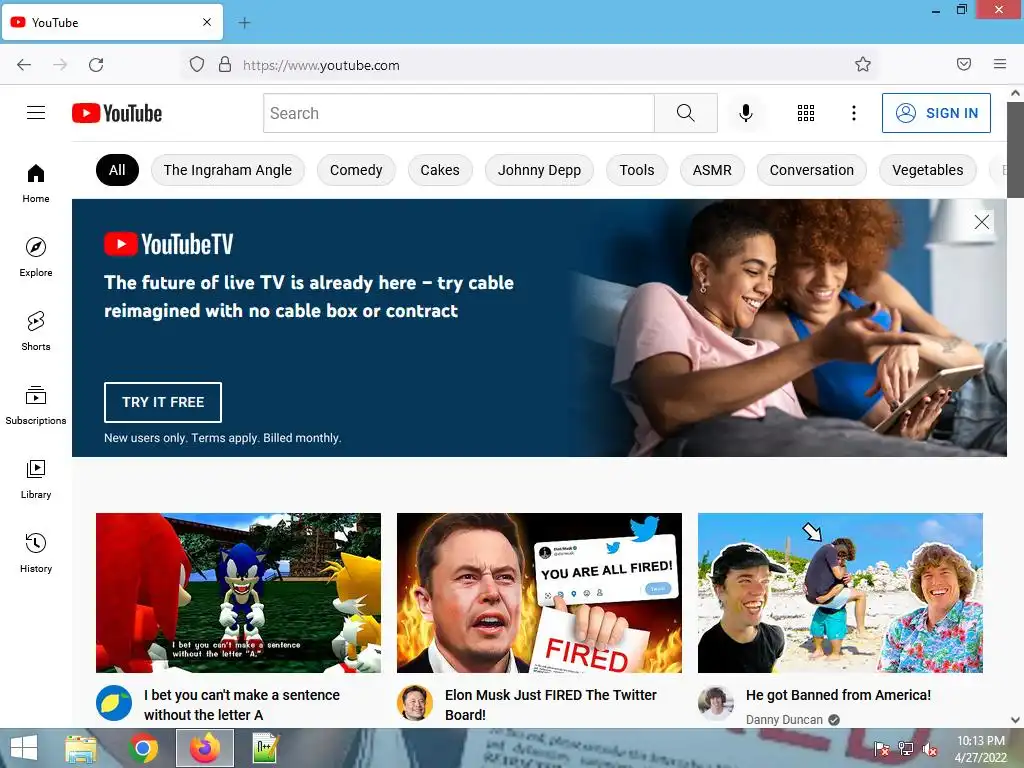Close the YouTube browser tab
Viewport: 1024px width, 768px height.
pyautogui.click(x=207, y=22)
